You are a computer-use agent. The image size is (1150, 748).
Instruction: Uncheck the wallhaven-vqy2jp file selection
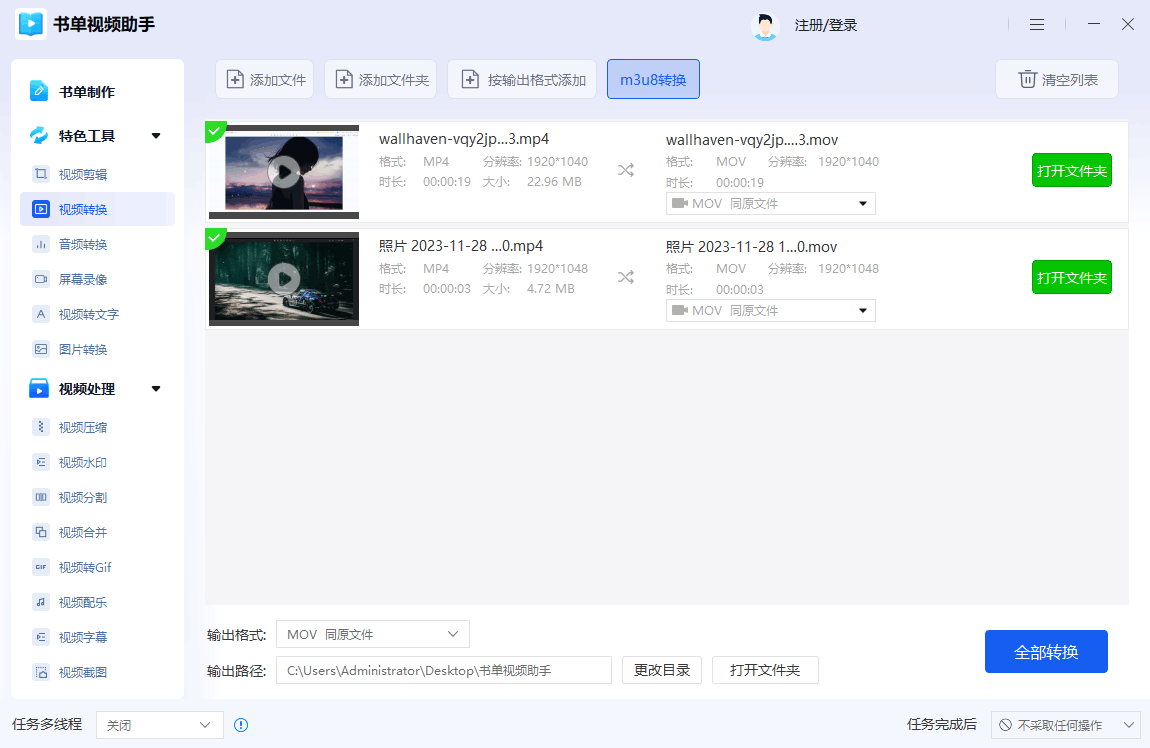[x=214, y=130]
